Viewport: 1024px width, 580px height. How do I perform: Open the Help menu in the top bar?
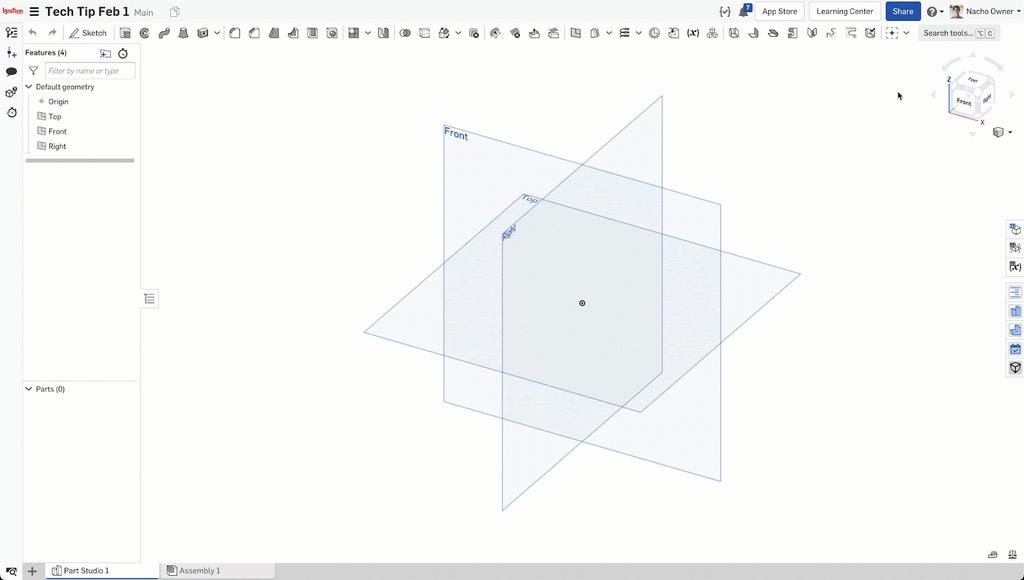click(x=931, y=11)
